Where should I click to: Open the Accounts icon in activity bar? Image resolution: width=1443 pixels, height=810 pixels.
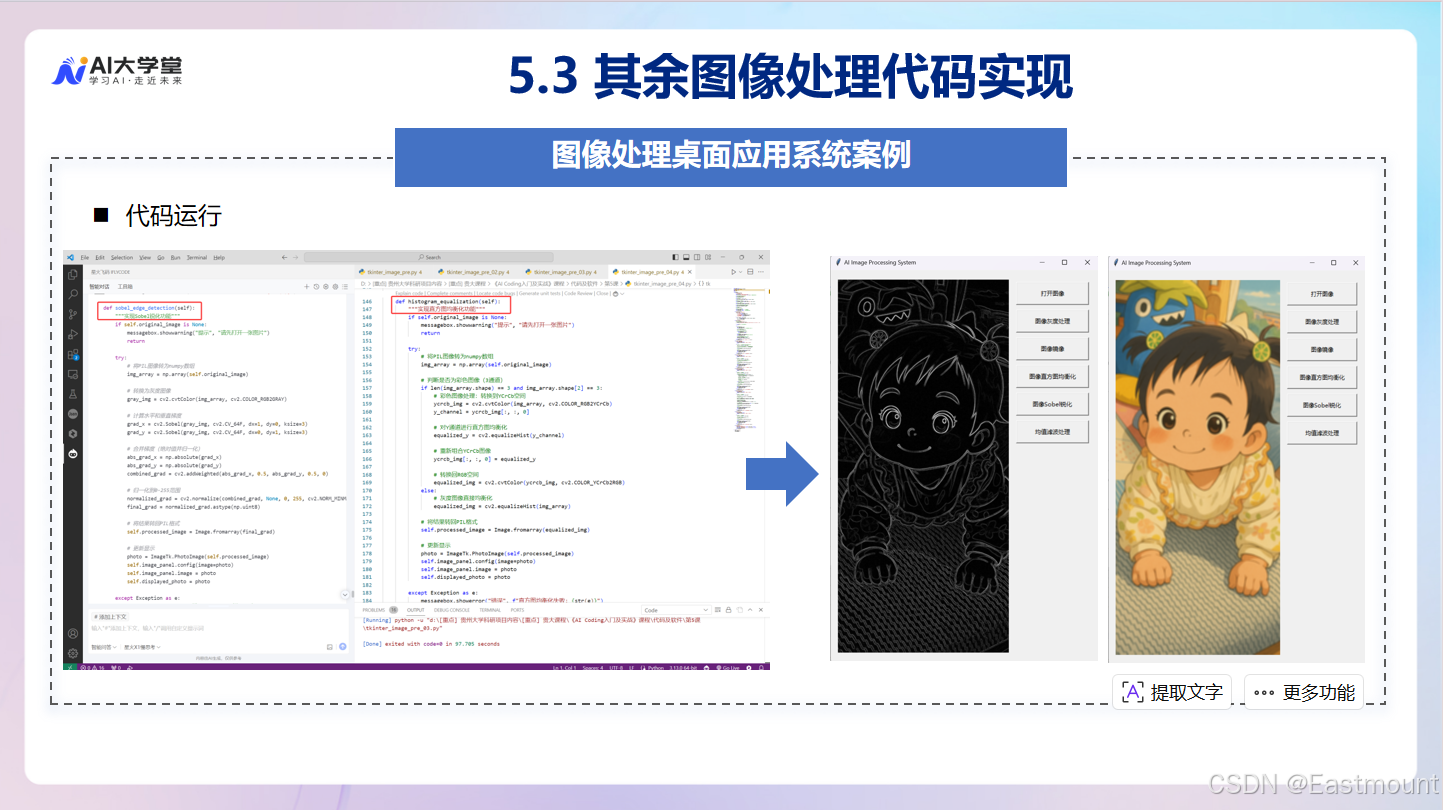click(x=72, y=633)
